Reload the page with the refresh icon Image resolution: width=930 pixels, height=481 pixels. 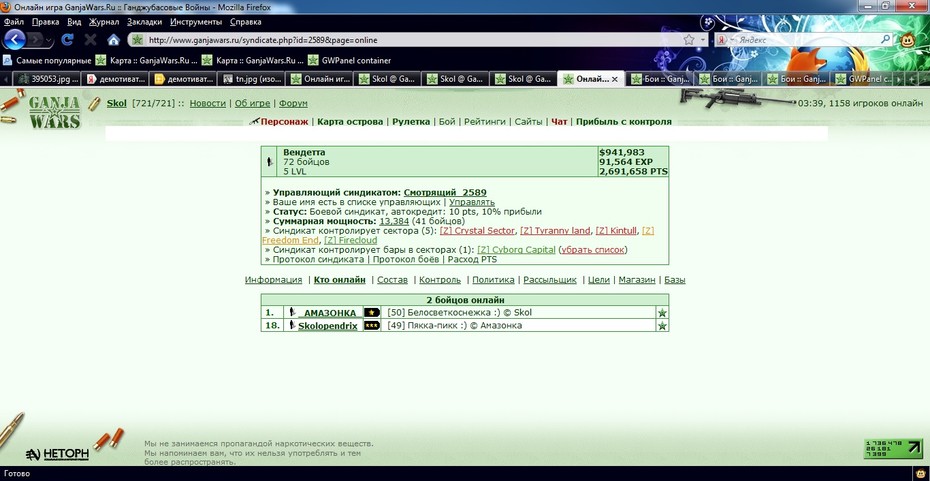[x=68, y=40]
